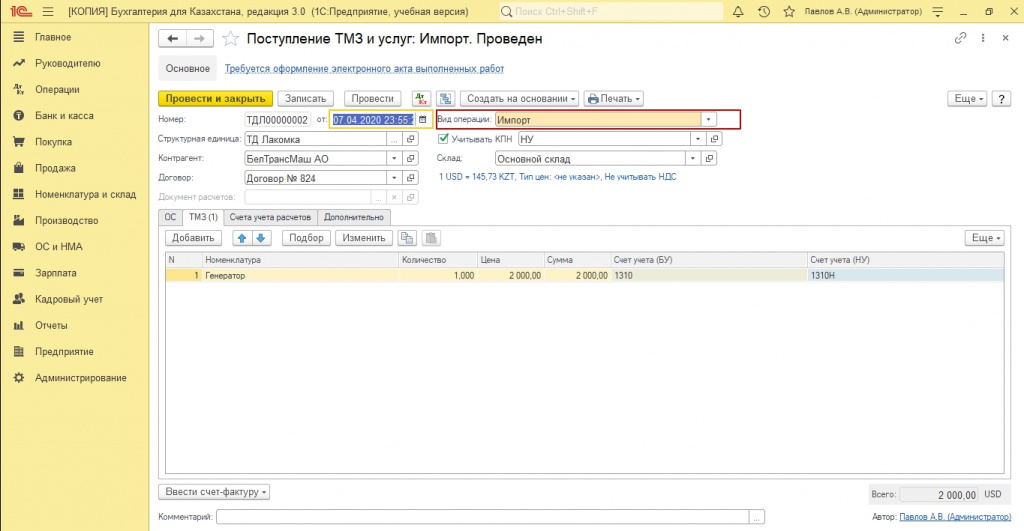Open document structure icon next to Дт/Кт

(x=445, y=99)
